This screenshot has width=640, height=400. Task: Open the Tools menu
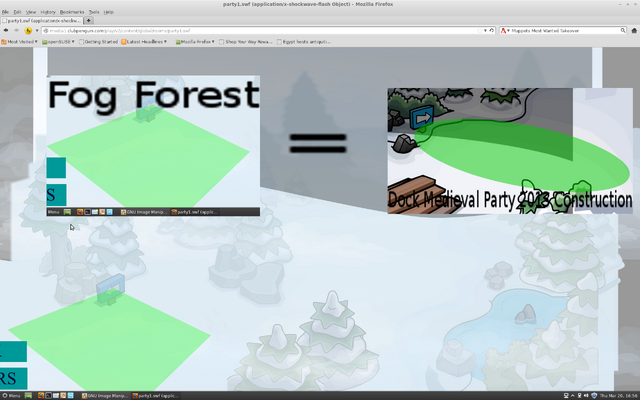point(94,12)
